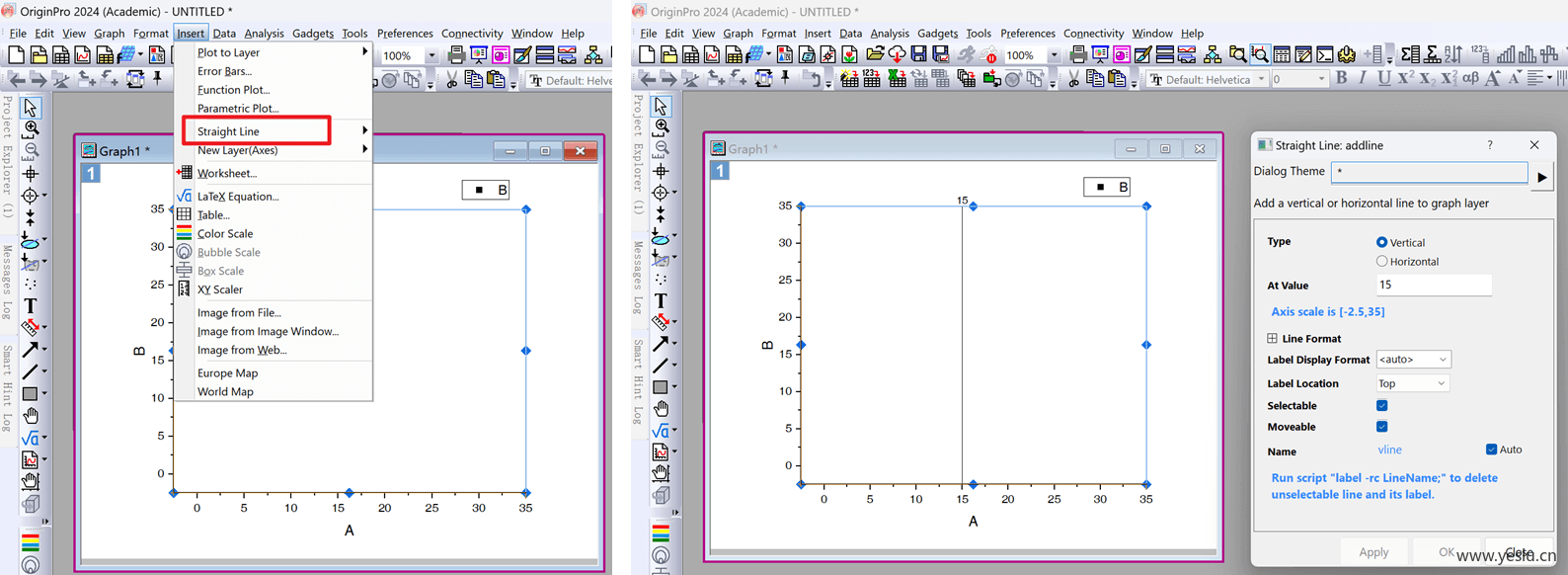
Task: Click OK in Straight Line dialog
Action: tap(1446, 551)
